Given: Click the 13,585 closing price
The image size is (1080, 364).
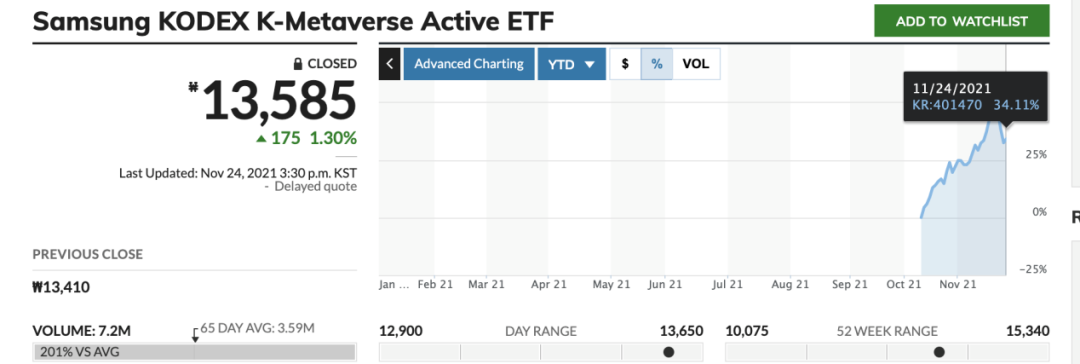Looking at the screenshot, I should pos(278,101).
